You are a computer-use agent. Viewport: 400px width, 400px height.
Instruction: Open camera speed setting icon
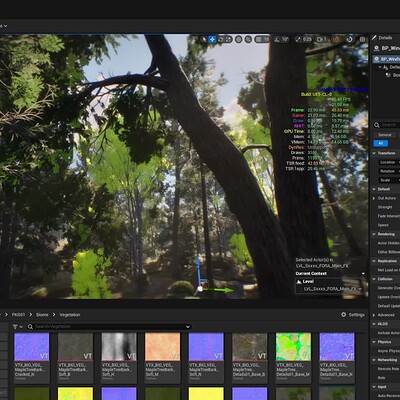point(321,39)
